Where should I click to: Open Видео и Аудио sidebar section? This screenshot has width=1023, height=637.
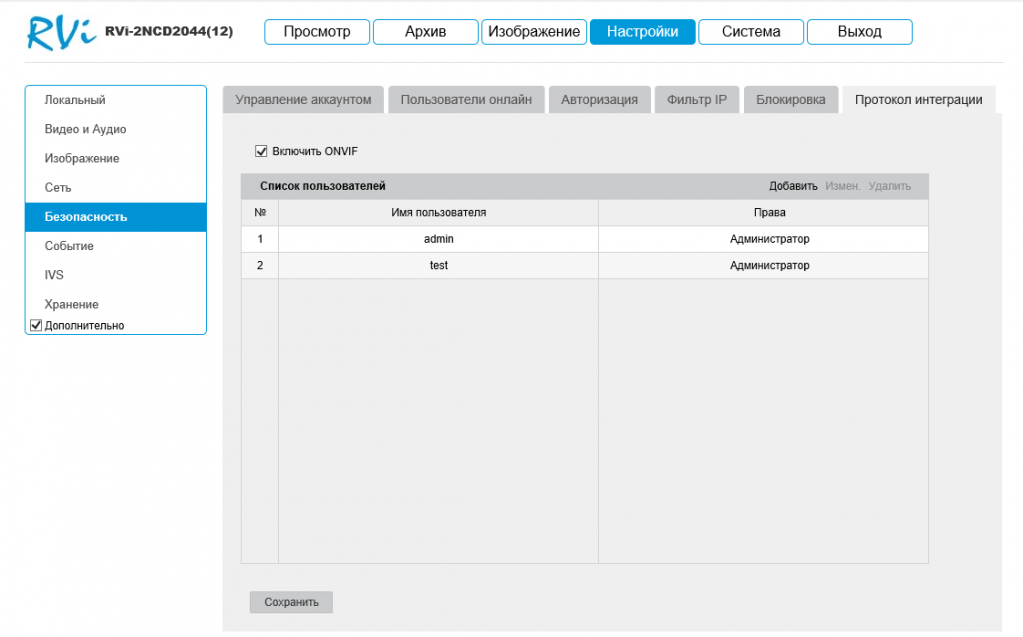tap(85, 129)
